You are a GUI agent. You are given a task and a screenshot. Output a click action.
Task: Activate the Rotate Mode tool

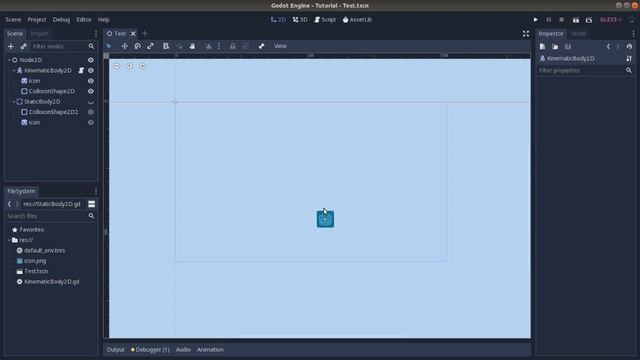pos(138,46)
